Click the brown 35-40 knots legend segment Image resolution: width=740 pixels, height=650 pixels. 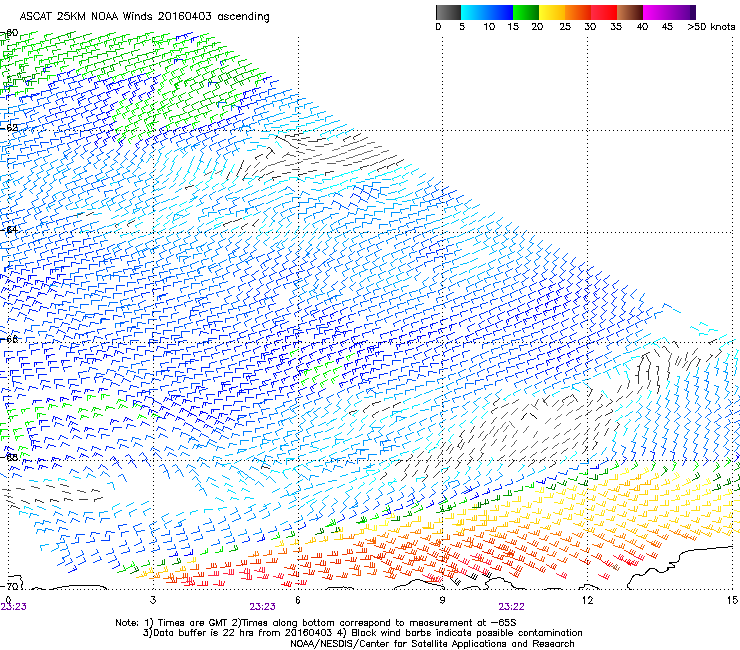pyautogui.click(x=630, y=12)
